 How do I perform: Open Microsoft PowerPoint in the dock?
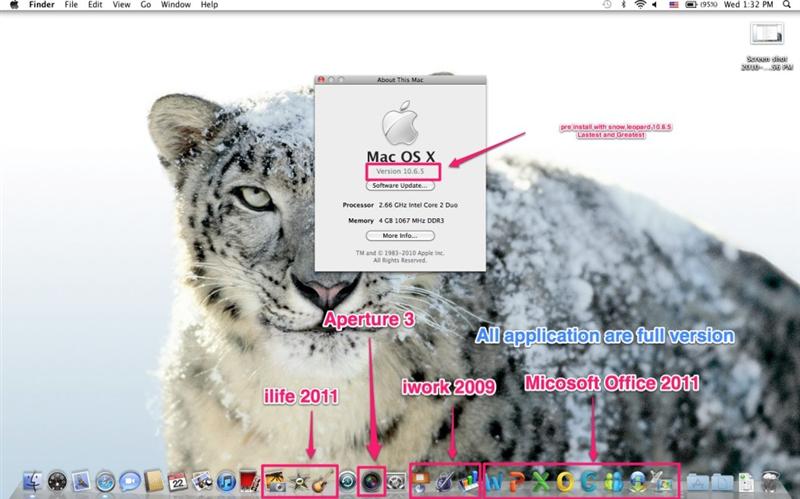pyautogui.click(x=518, y=482)
